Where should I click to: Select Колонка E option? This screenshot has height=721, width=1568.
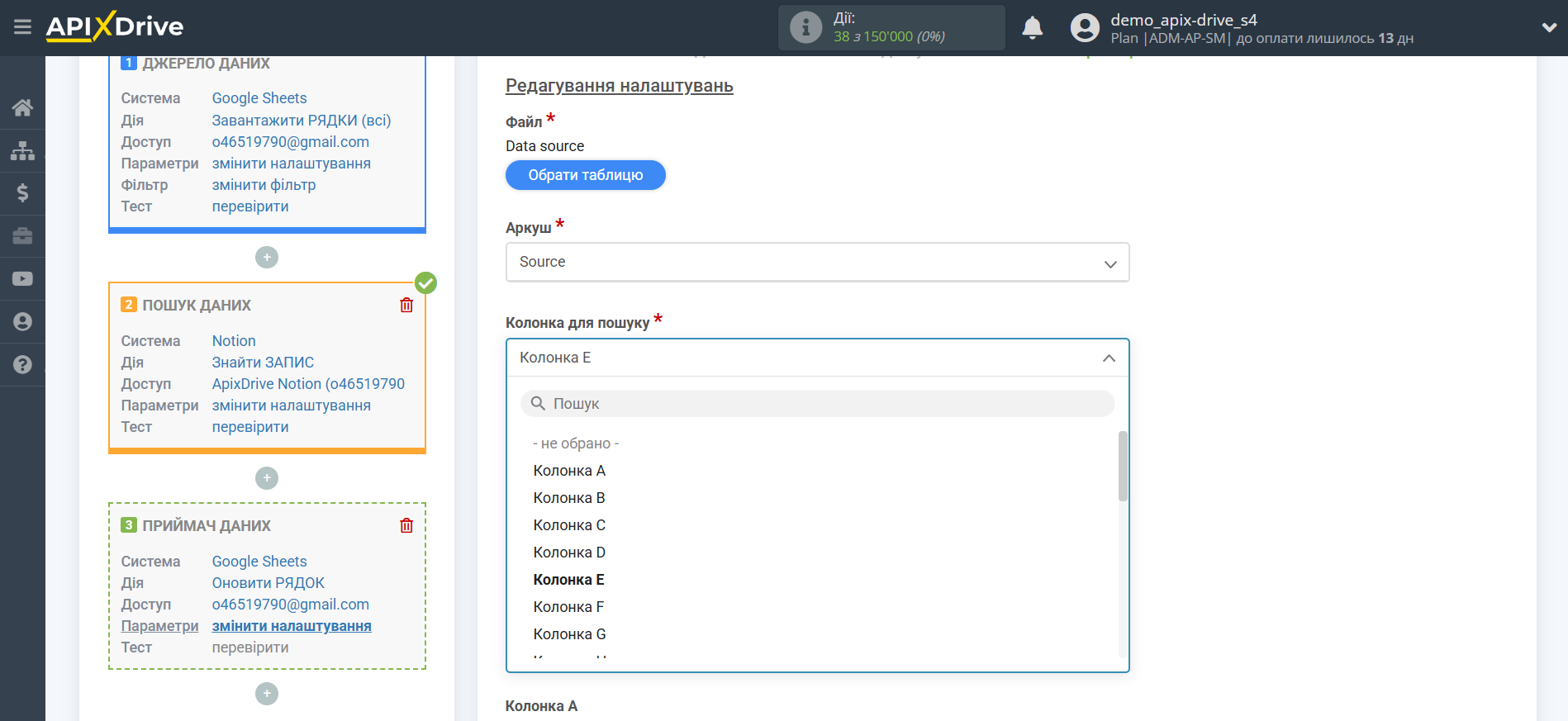pyautogui.click(x=568, y=580)
